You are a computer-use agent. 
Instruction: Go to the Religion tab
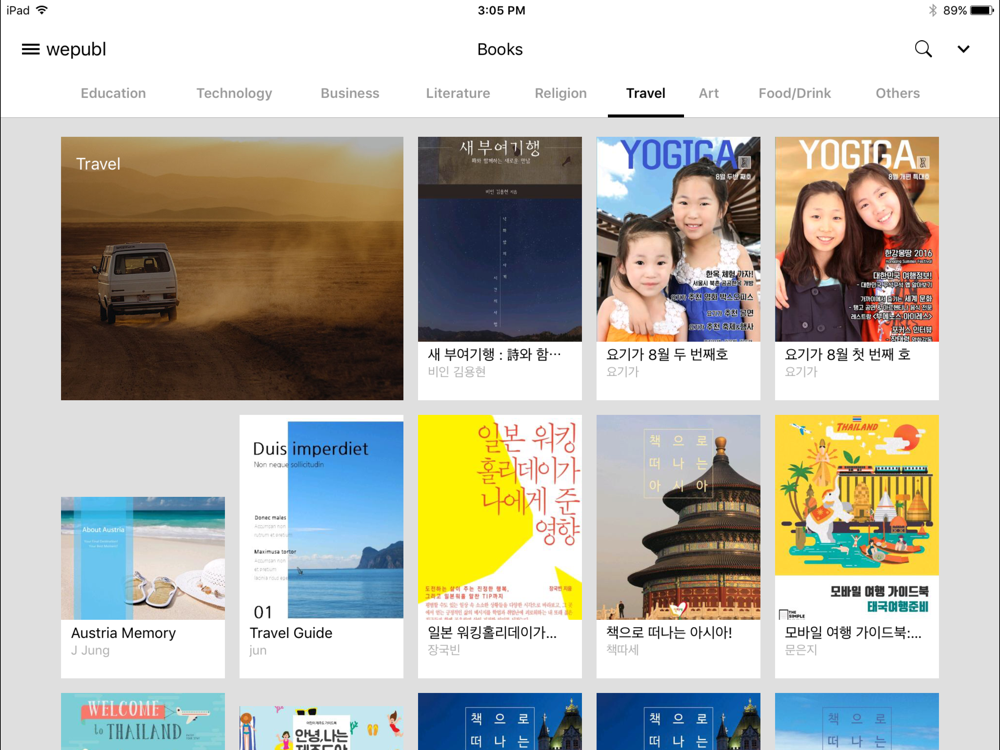coord(561,93)
